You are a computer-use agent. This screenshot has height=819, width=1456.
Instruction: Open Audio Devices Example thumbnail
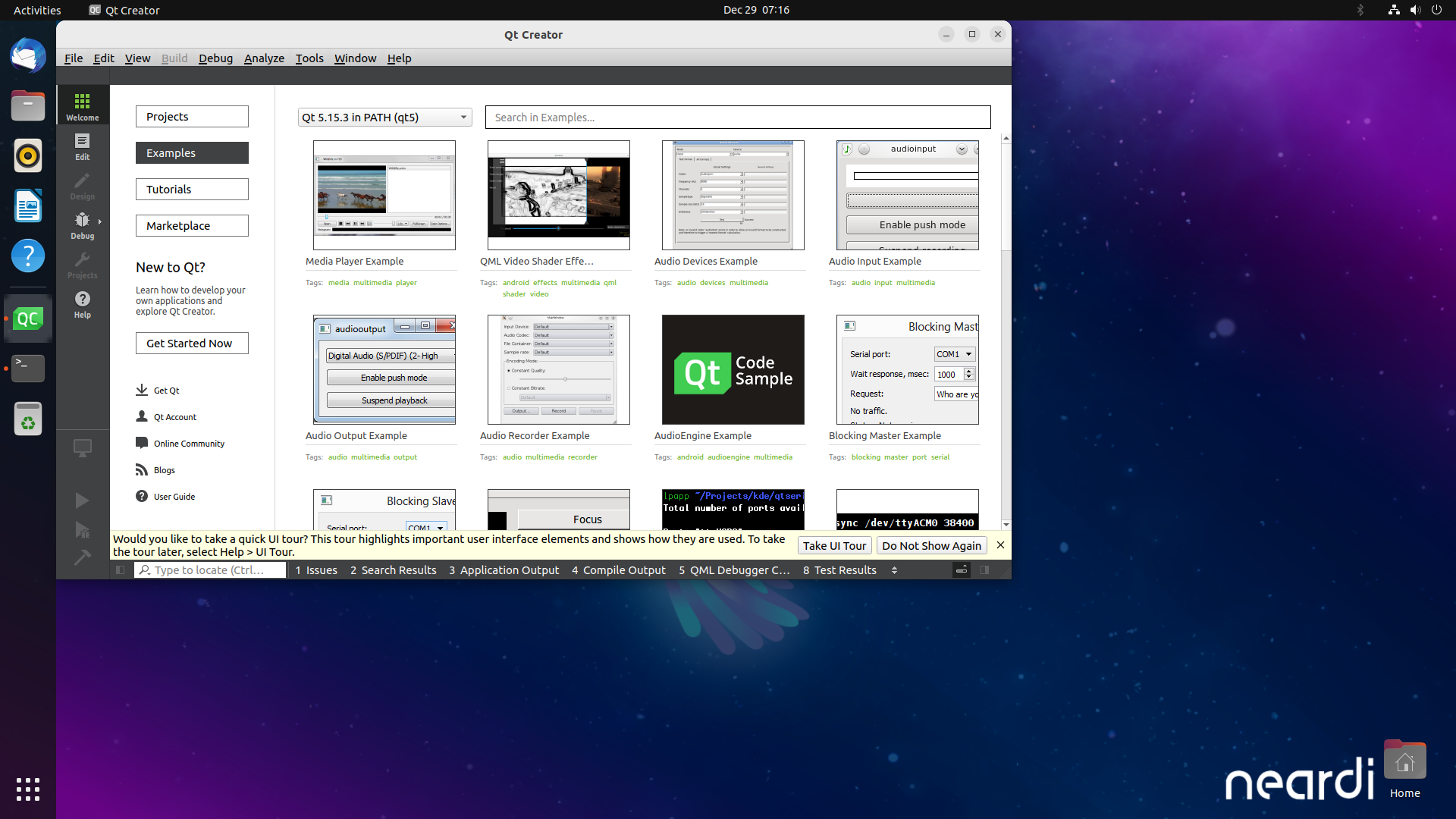(733, 195)
